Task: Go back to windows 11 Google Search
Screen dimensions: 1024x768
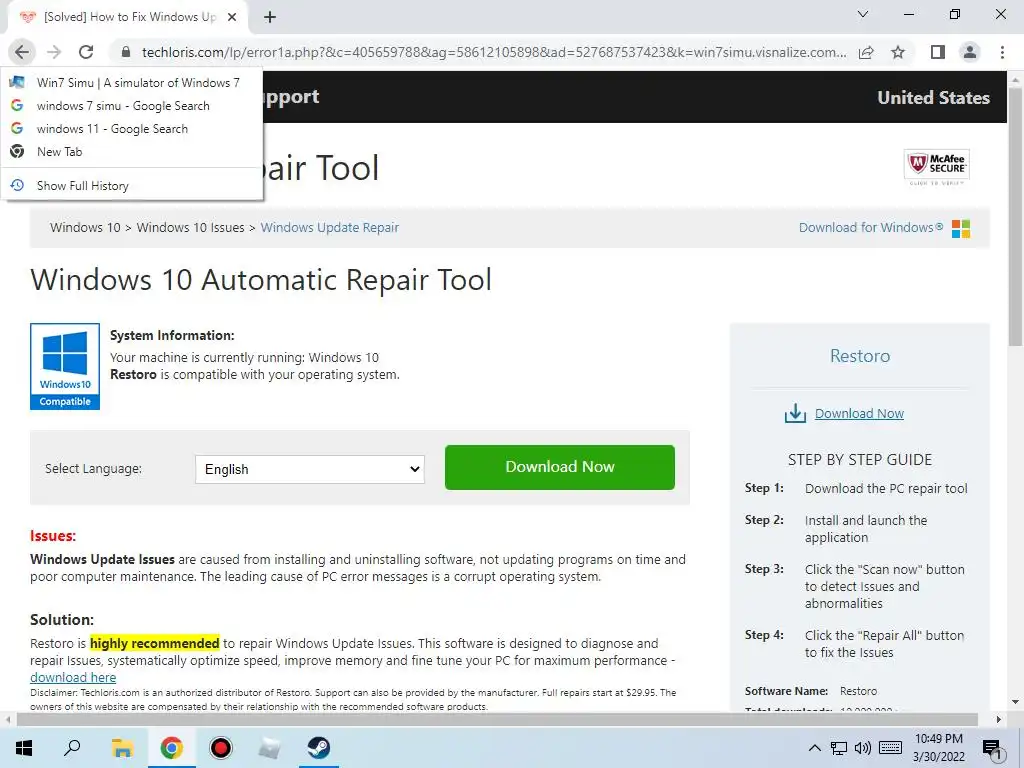Action: pyautogui.click(x=132, y=129)
